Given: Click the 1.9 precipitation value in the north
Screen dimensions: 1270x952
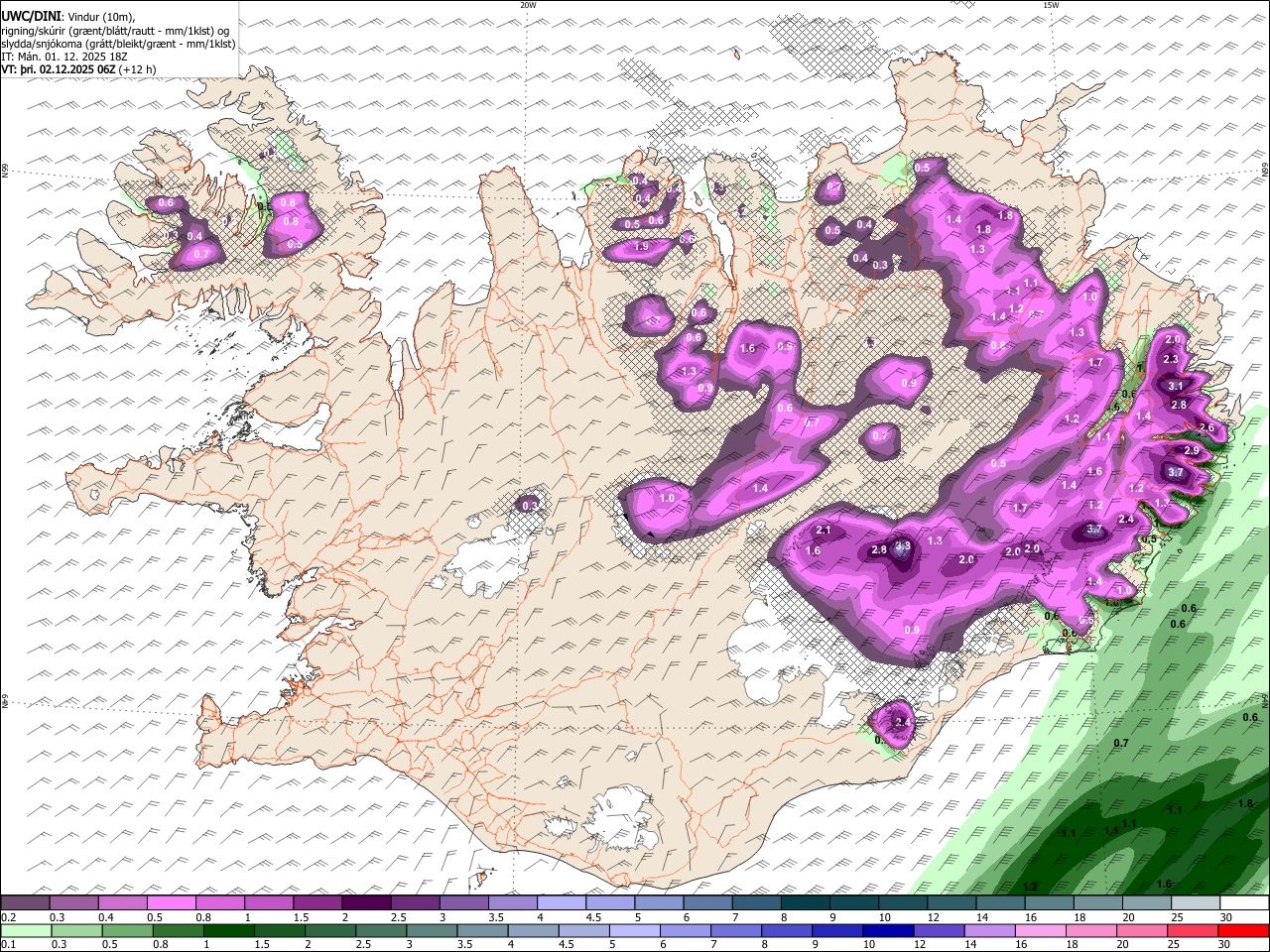Looking at the screenshot, I should click(641, 247).
